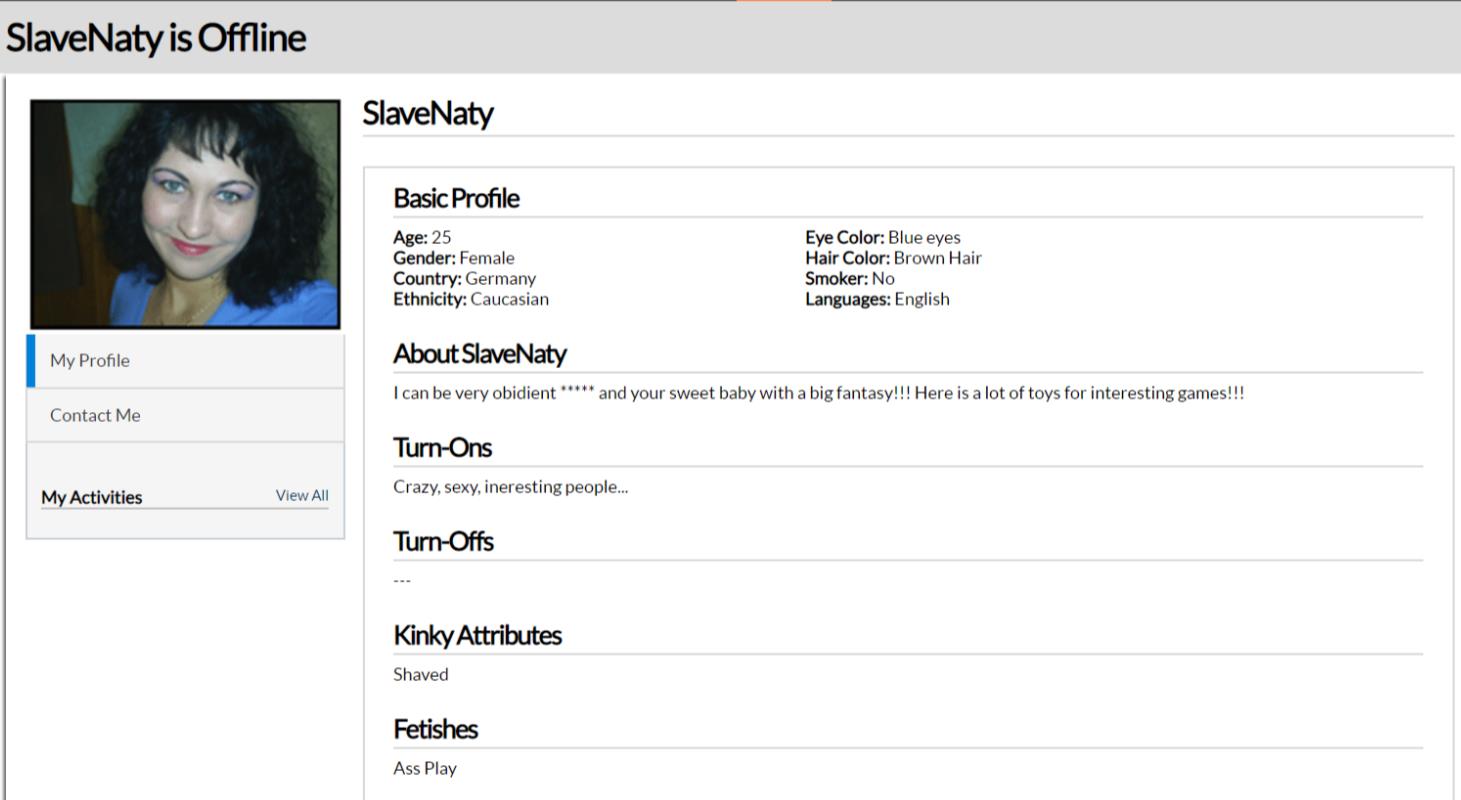Viewport: 1461px width, 800px height.
Task: Click the username heading above Basic Profile
Action: point(428,114)
